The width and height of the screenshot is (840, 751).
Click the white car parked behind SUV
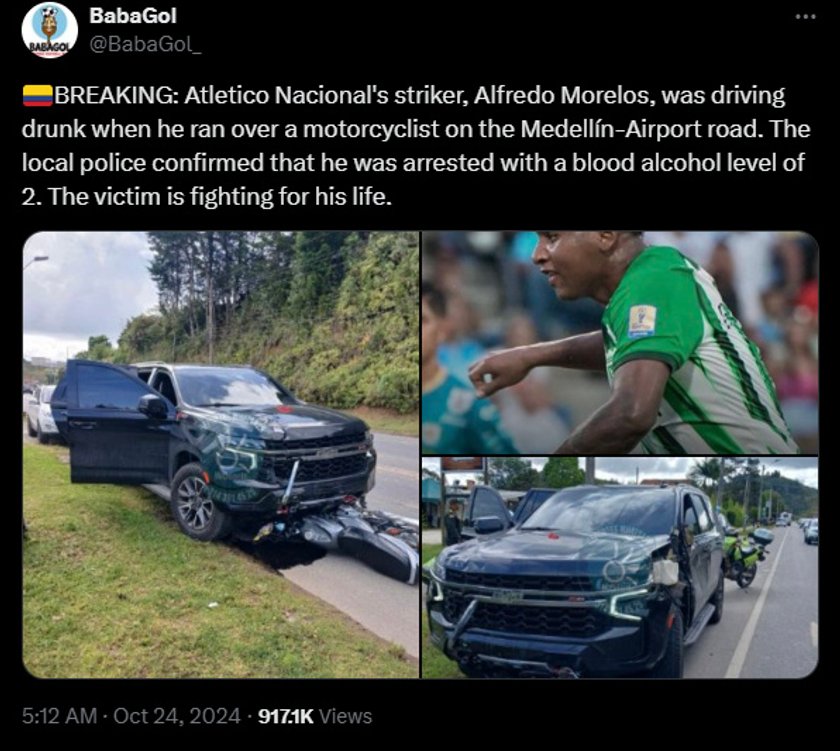(43, 414)
